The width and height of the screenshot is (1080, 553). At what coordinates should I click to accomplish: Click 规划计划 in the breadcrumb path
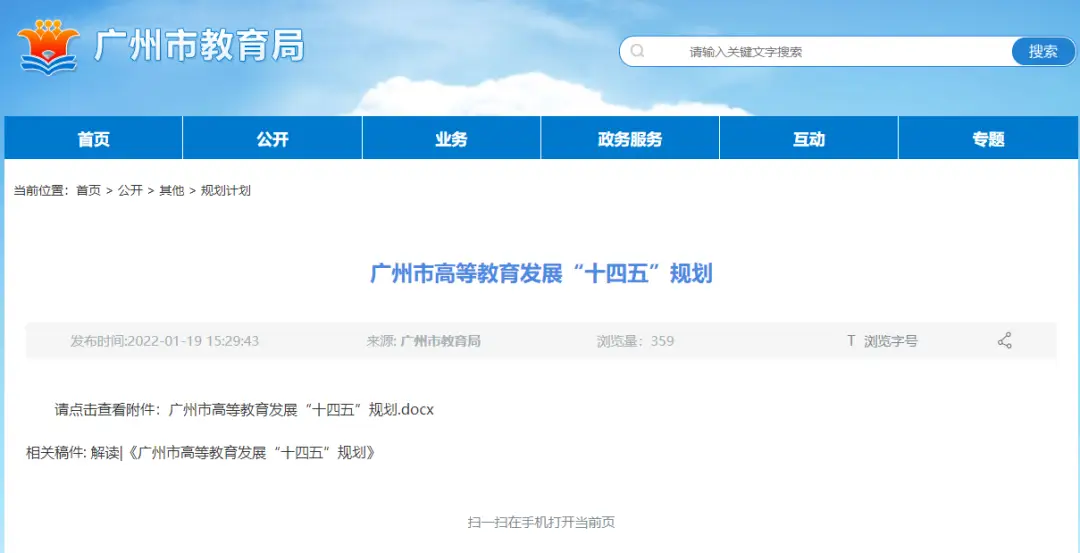[226, 191]
